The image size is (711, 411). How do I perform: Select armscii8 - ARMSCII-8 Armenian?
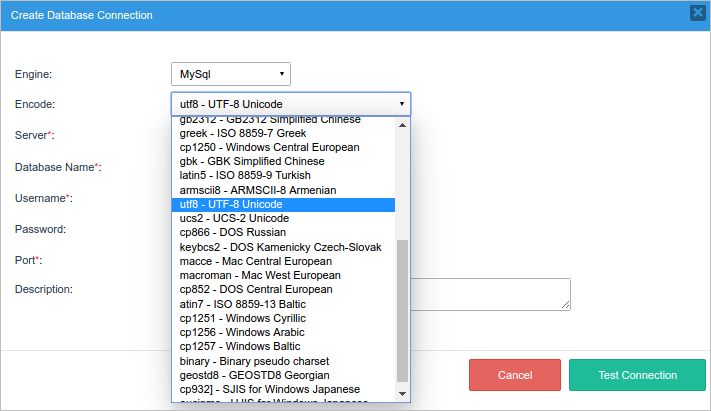click(257, 190)
